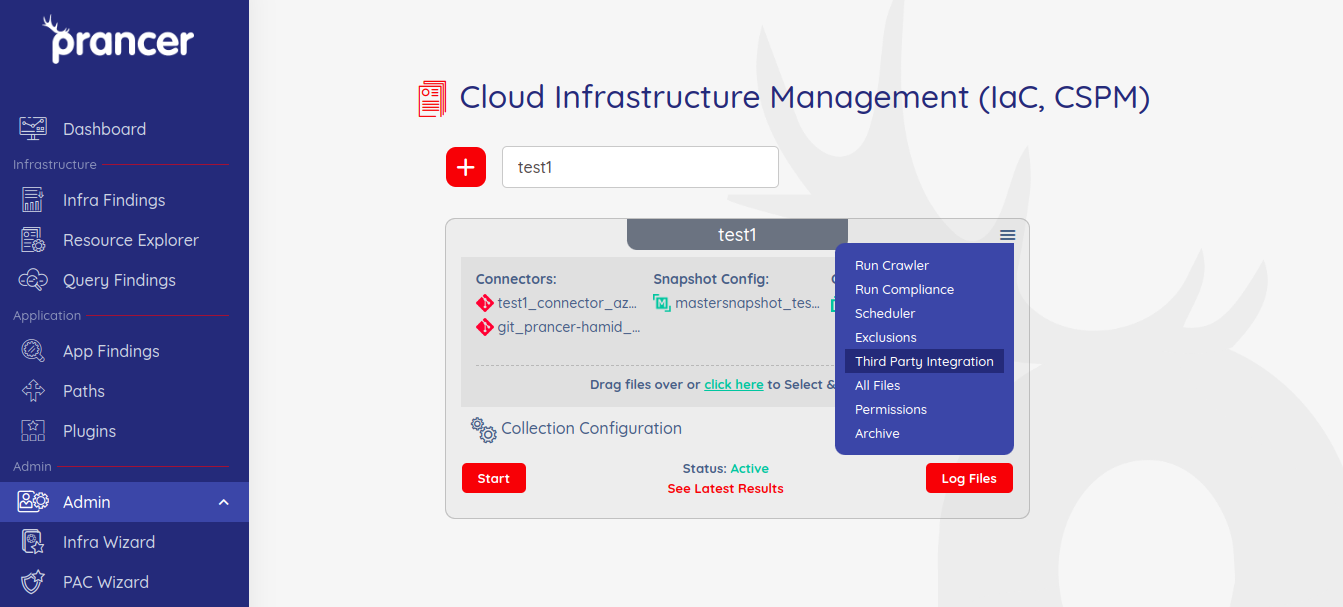Select the Admin sidebar item
Screen dimensions: 1343x607
coord(124,502)
